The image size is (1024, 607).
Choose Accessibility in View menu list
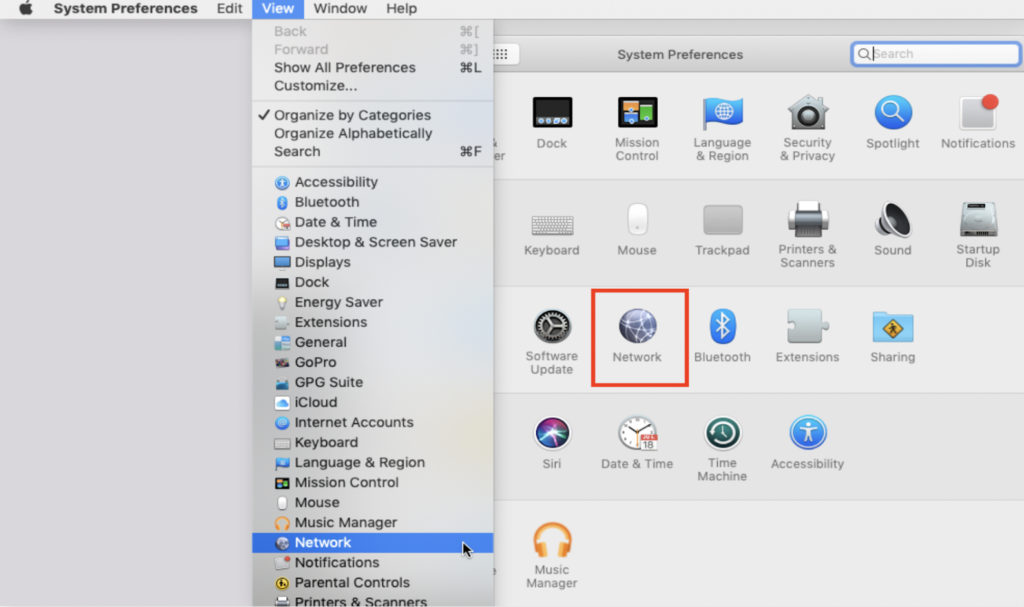373,182
